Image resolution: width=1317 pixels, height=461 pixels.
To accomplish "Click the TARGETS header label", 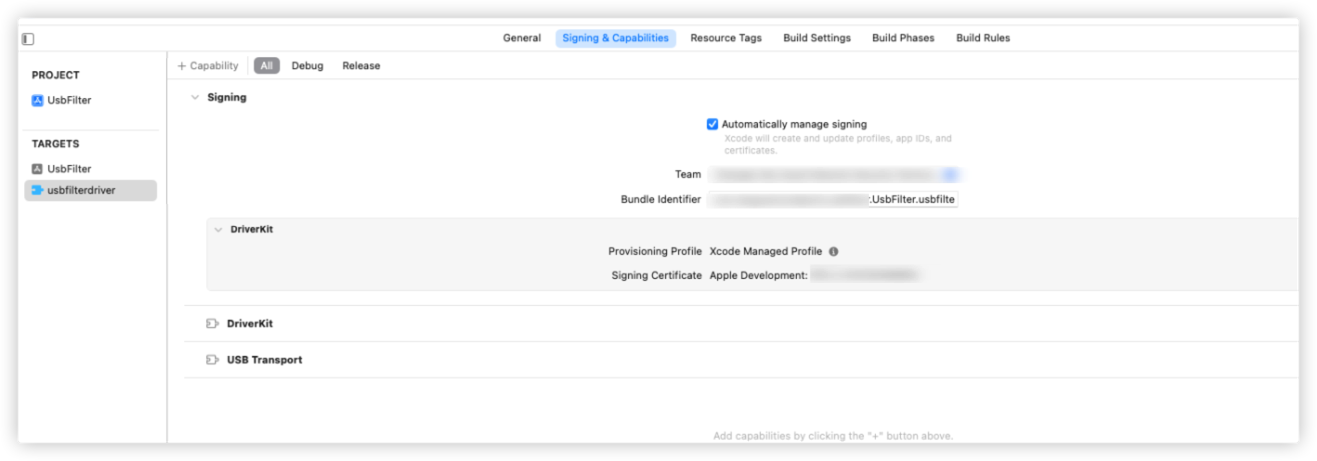I will coord(55,144).
